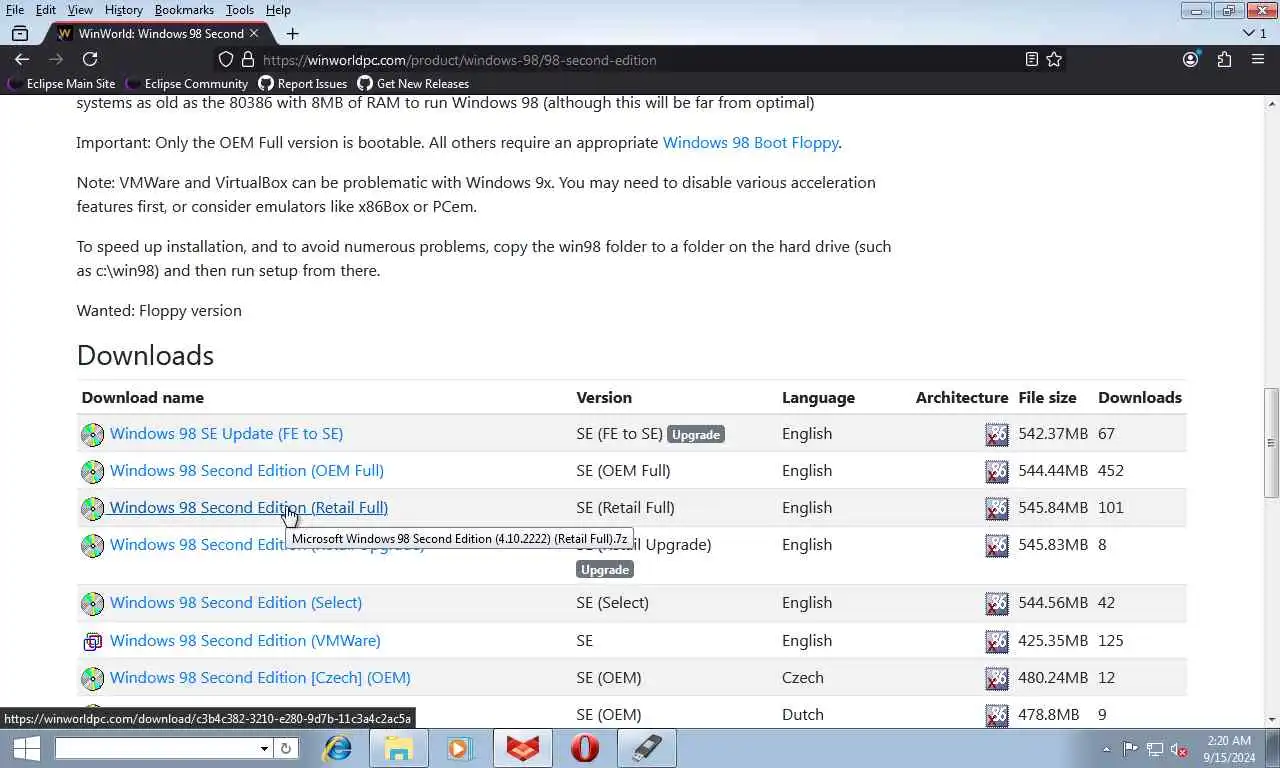Open the Windows Start button
Image resolution: width=1280 pixels, height=768 pixels.
point(26,748)
